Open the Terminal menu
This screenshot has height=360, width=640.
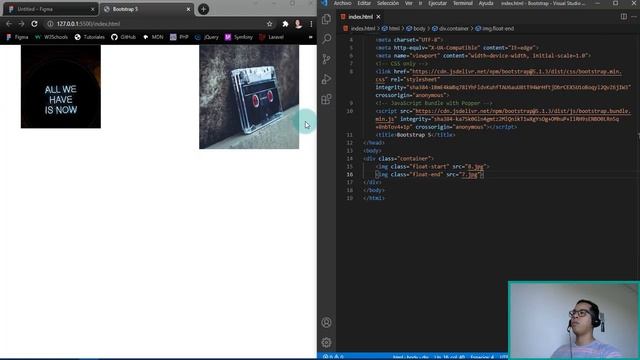tap(463, 3)
